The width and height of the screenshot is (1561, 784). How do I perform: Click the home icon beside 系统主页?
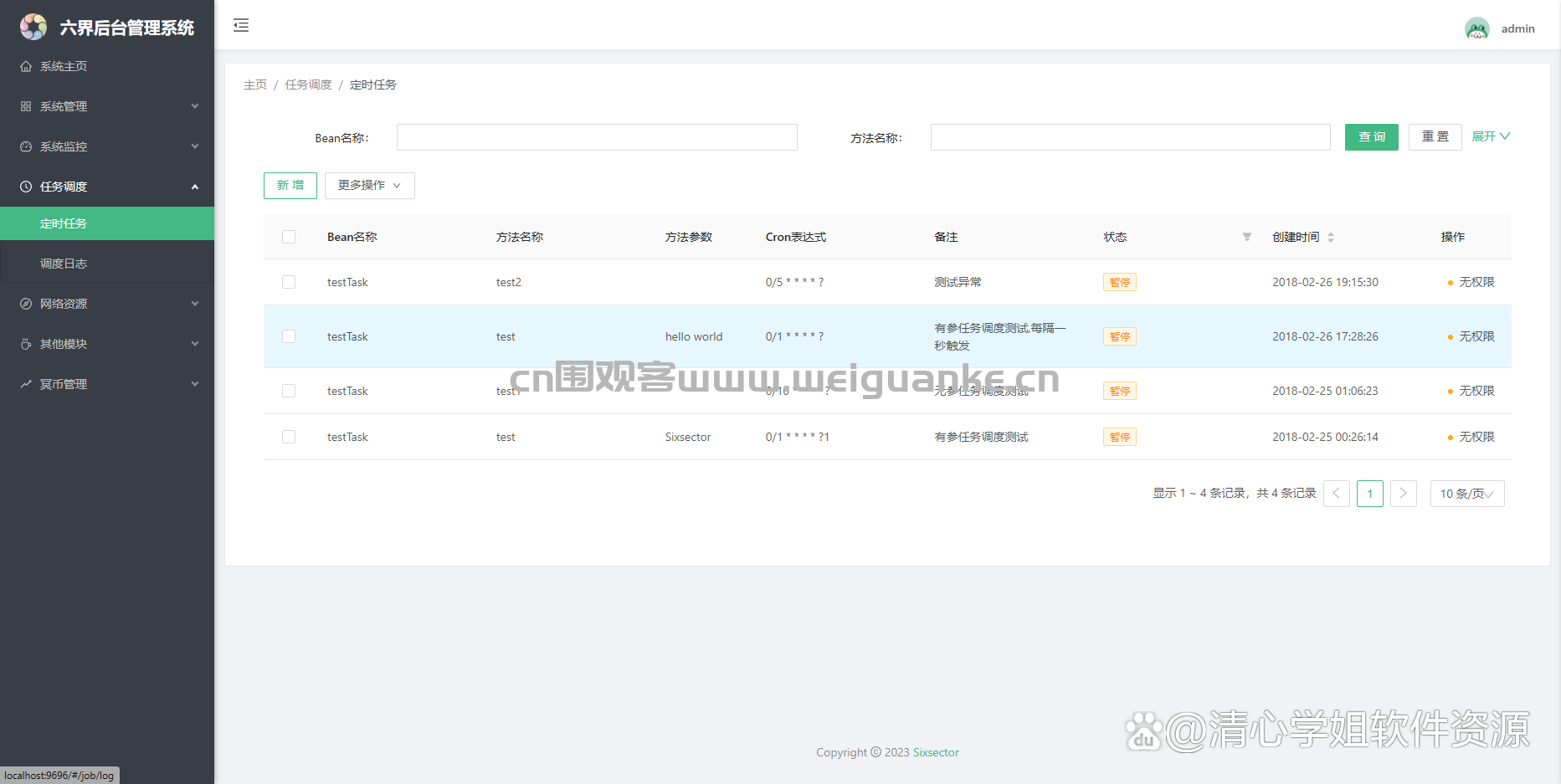[x=26, y=66]
